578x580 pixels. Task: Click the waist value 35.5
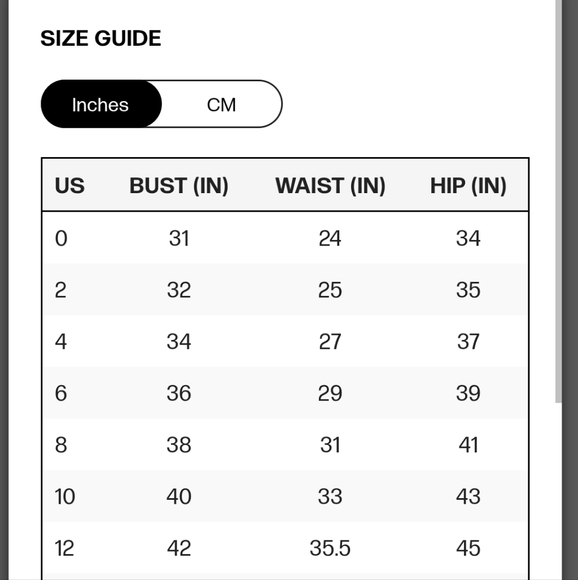coord(330,548)
